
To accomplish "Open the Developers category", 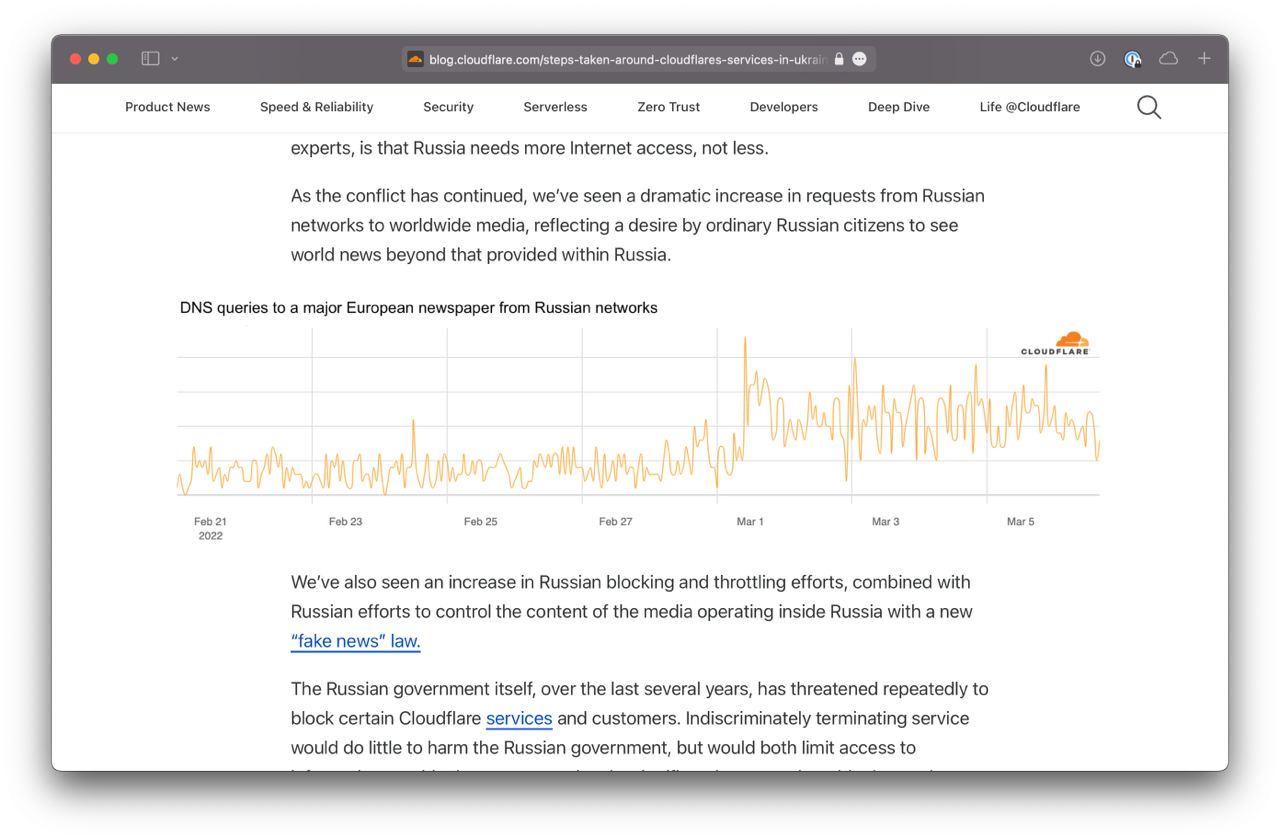I will pyautogui.click(x=784, y=107).
